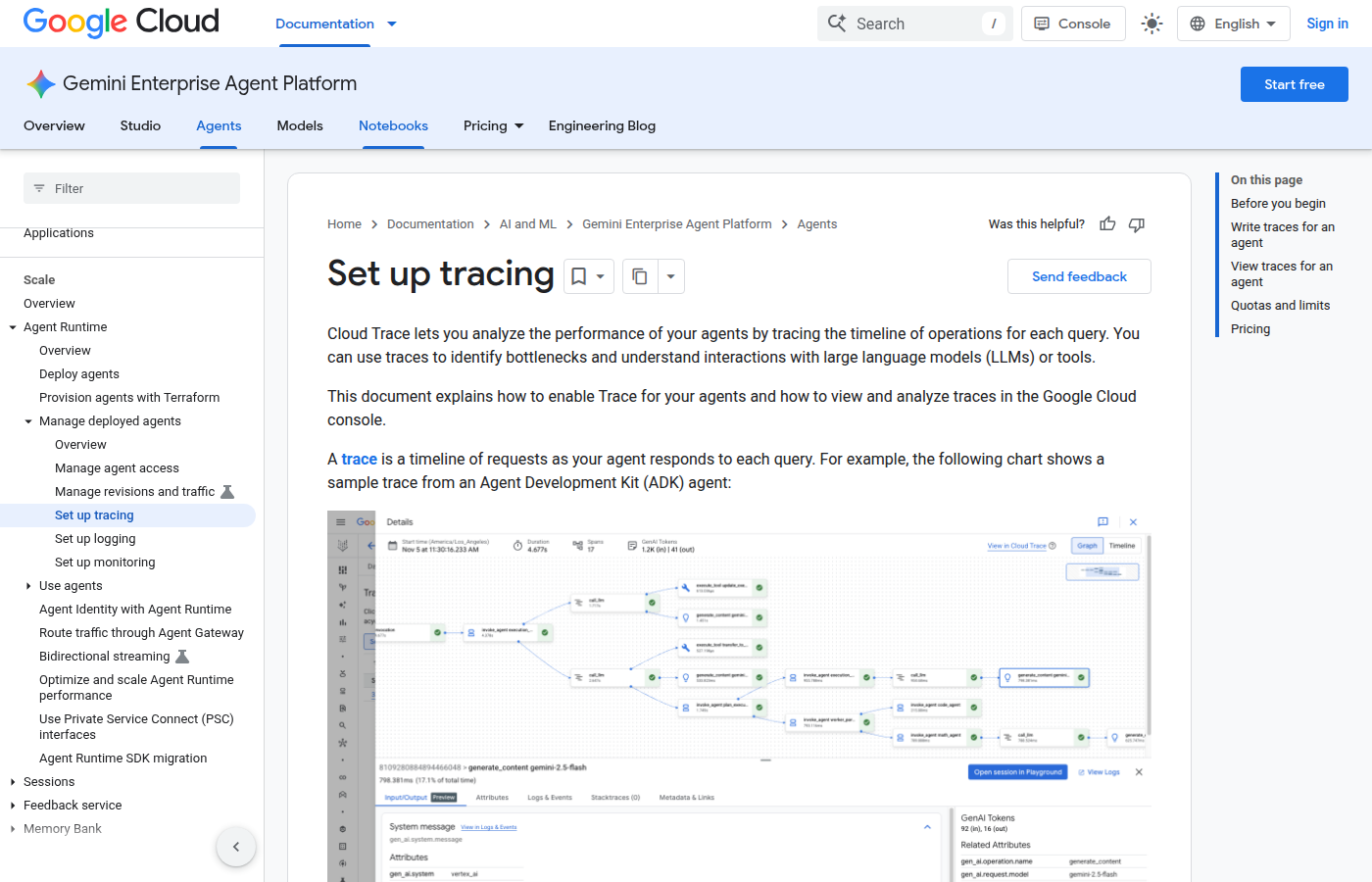Focus the Search input field
The image size is (1372, 882).
(915, 24)
